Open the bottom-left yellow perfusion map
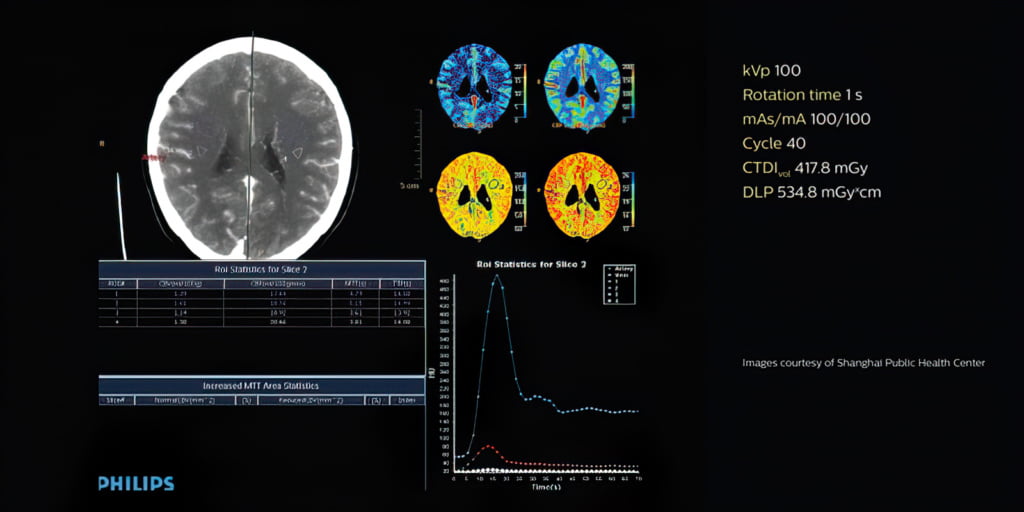 click(x=475, y=192)
